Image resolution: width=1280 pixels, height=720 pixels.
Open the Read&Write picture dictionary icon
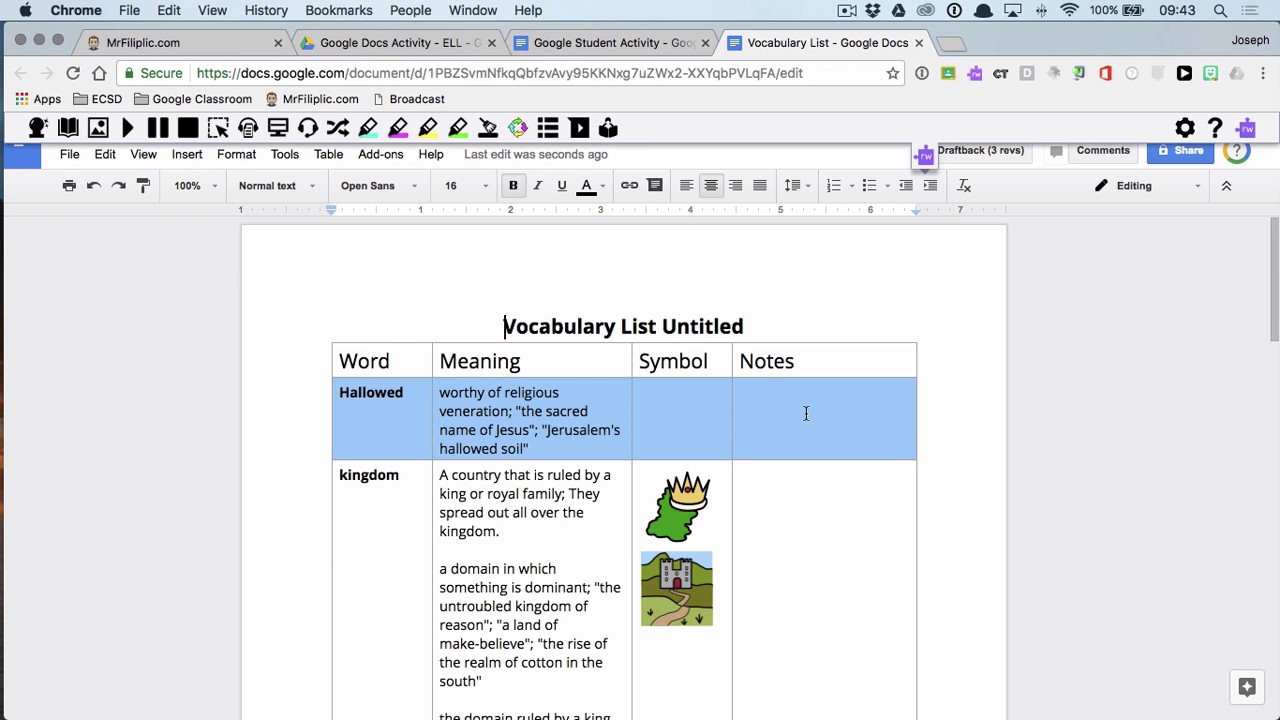98,128
